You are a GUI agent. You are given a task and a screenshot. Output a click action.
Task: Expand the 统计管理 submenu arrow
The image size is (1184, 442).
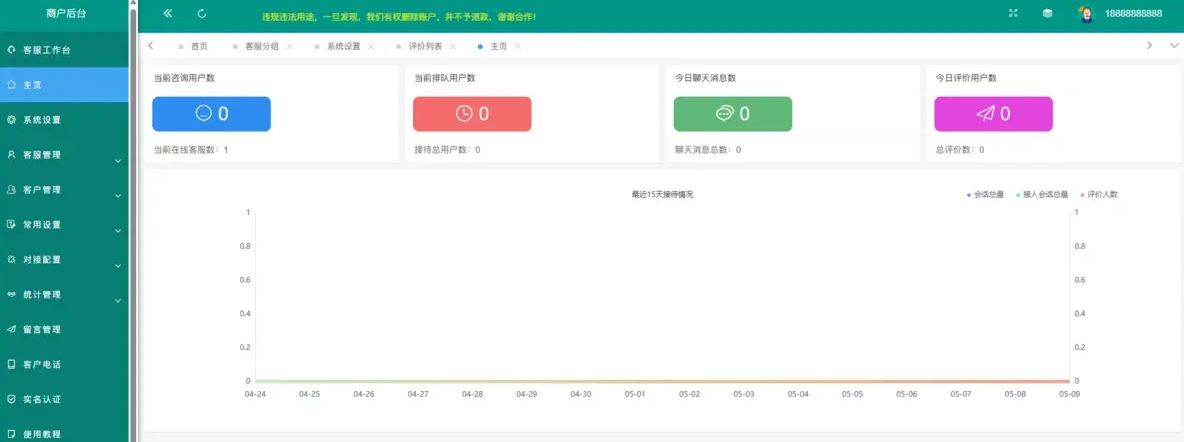(x=118, y=301)
